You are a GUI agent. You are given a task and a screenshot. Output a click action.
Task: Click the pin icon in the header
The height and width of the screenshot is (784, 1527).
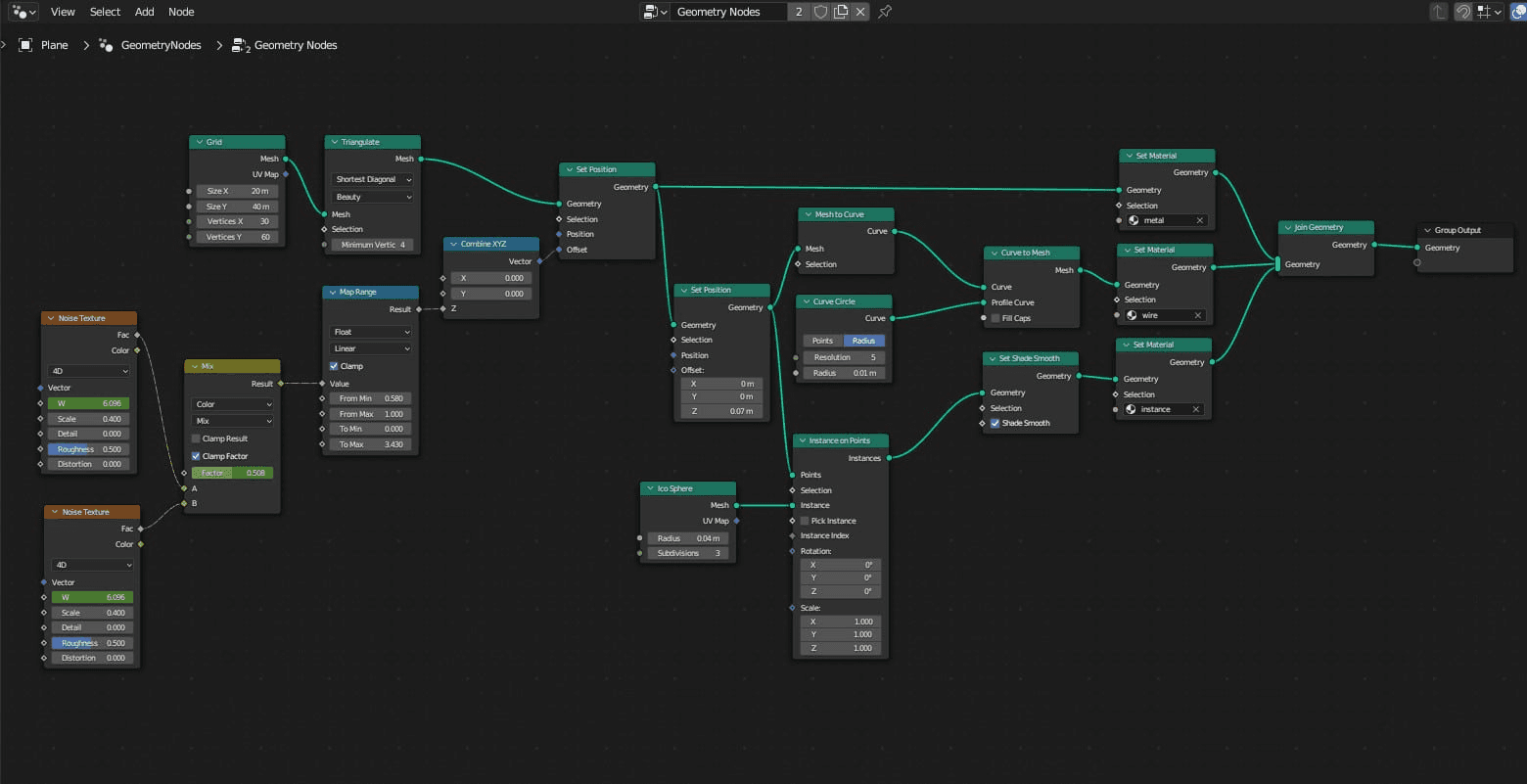pos(884,12)
